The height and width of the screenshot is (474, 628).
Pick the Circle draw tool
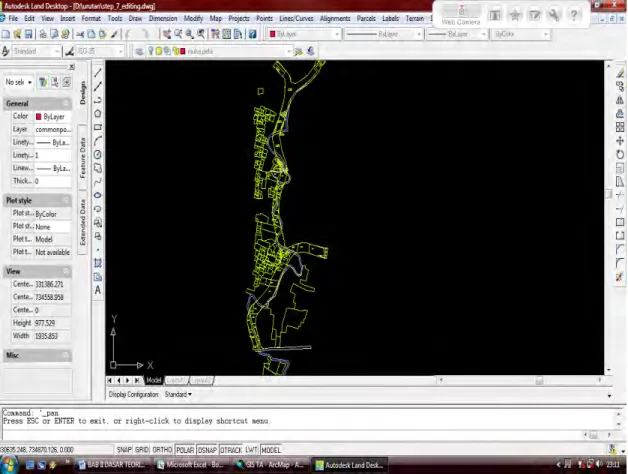click(98, 155)
